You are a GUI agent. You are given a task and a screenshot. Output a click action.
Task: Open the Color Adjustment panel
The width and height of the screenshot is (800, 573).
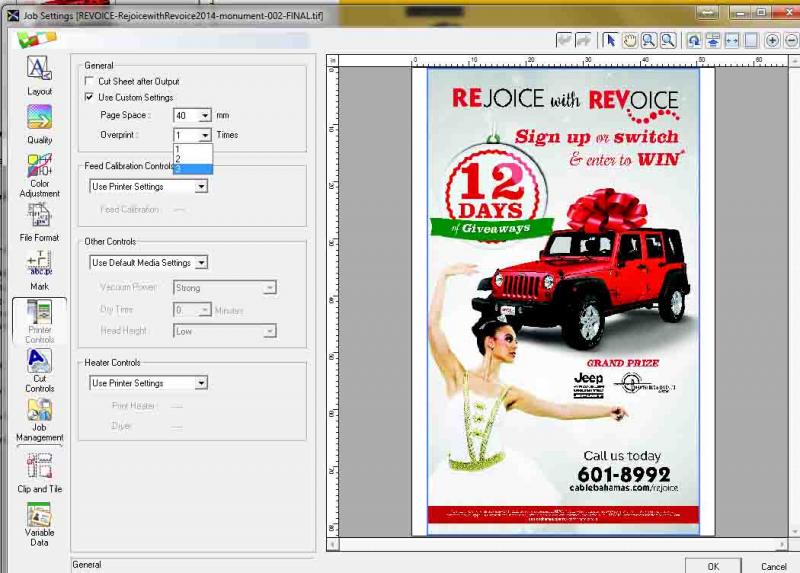coord(39,175)
